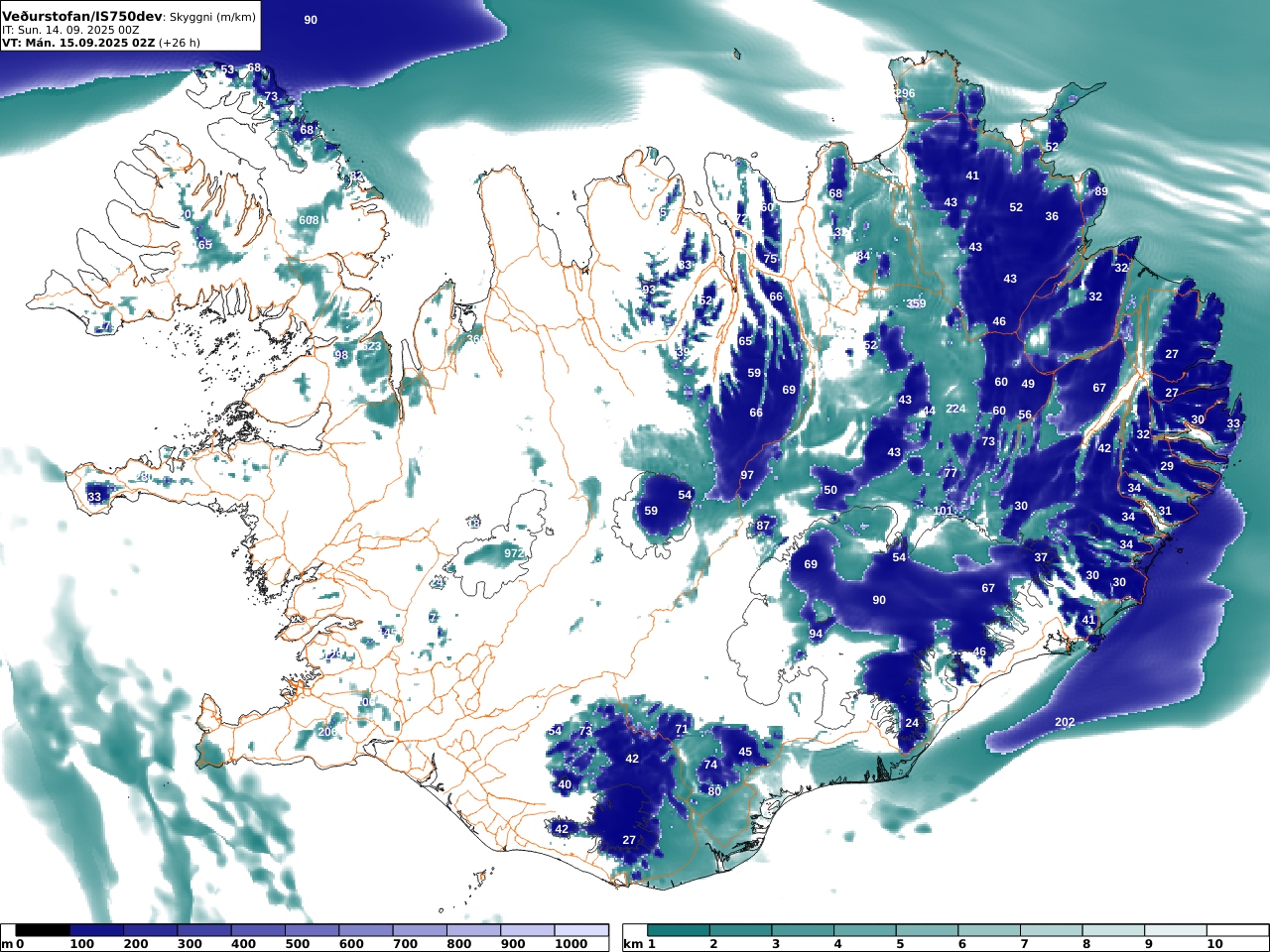Viewport: 1270px width, 952px height.
Task: Click the '296' value in the northeast
Action: 905,94
